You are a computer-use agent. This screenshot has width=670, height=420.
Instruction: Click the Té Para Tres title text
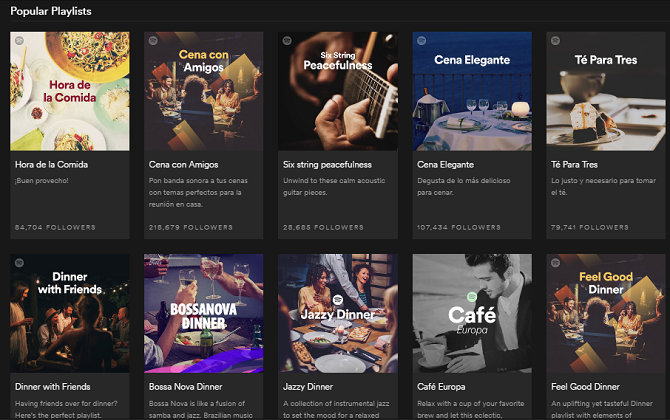(573, 165)
